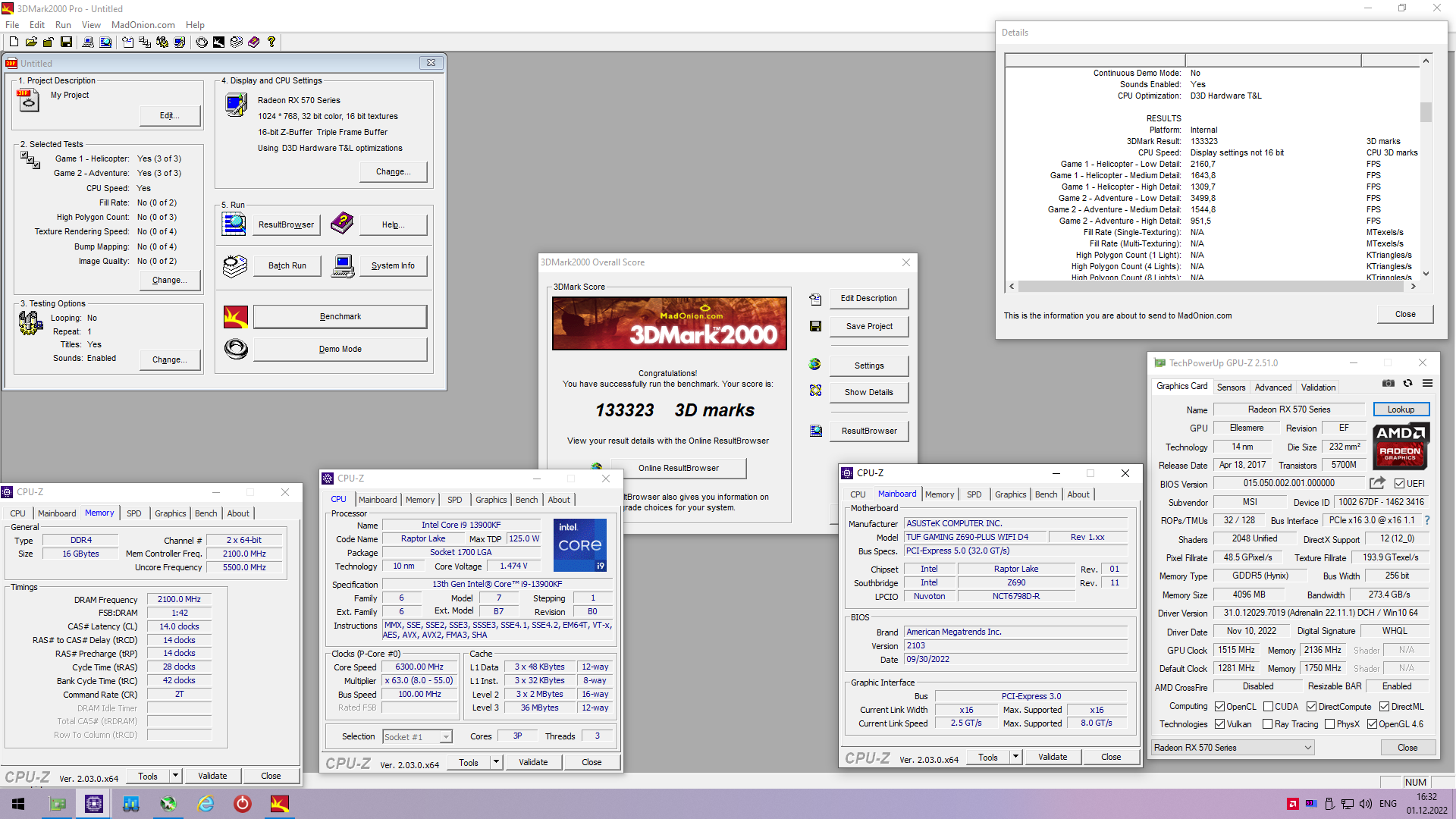This screenshot has width=1456, height=819.
Task: Open the GPU-Z hamburger menu
Action: click(1427, 384)
